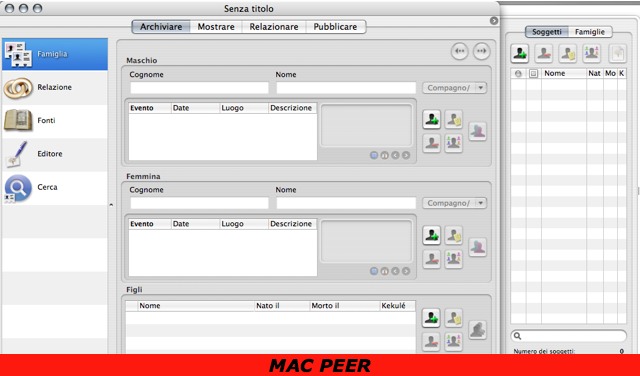
Task: Sort Femmina events by Descrizione column
Action: (293, 224)
